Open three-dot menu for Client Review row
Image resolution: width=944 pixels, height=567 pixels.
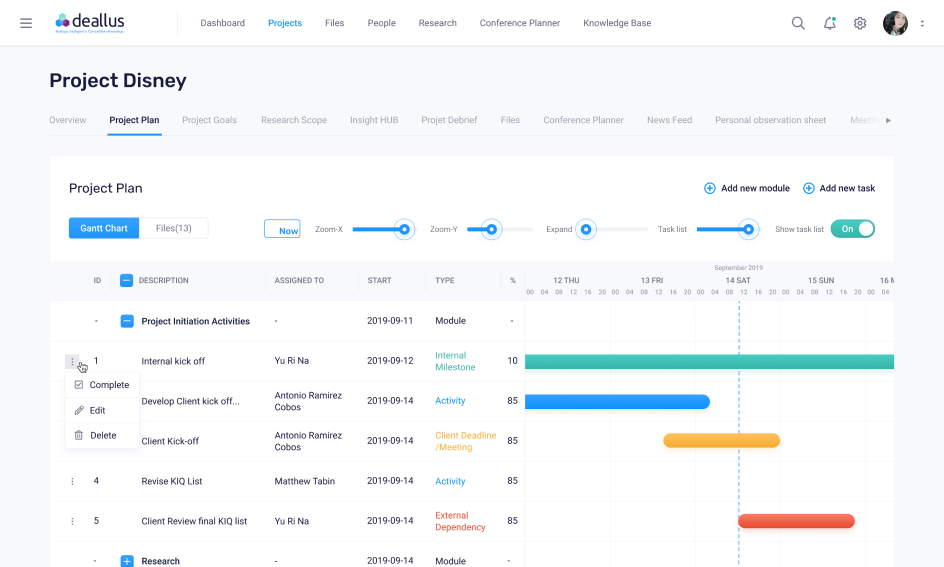click(x=72, y=521)
